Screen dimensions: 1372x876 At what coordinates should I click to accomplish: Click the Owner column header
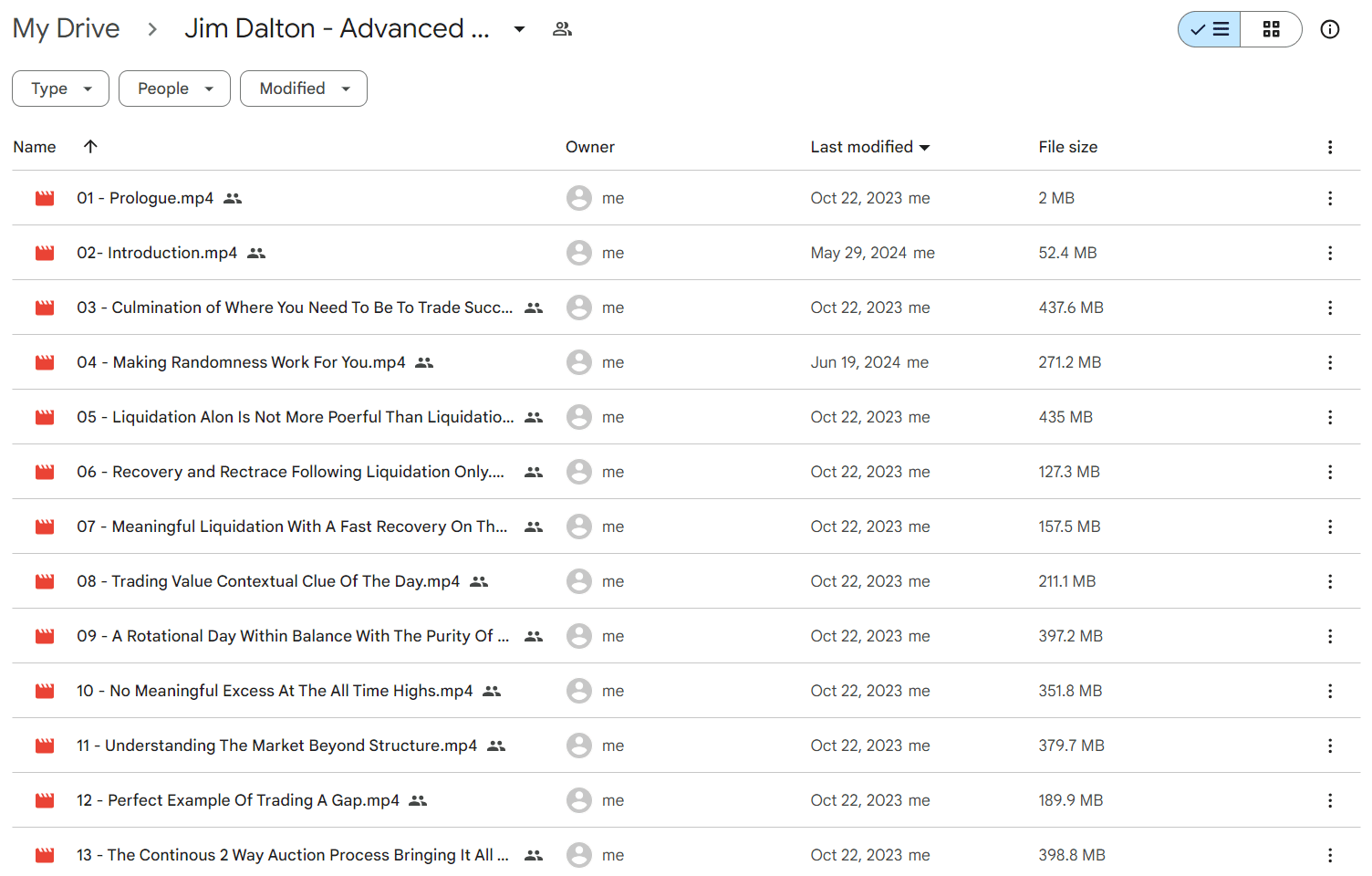coord(590,147)
